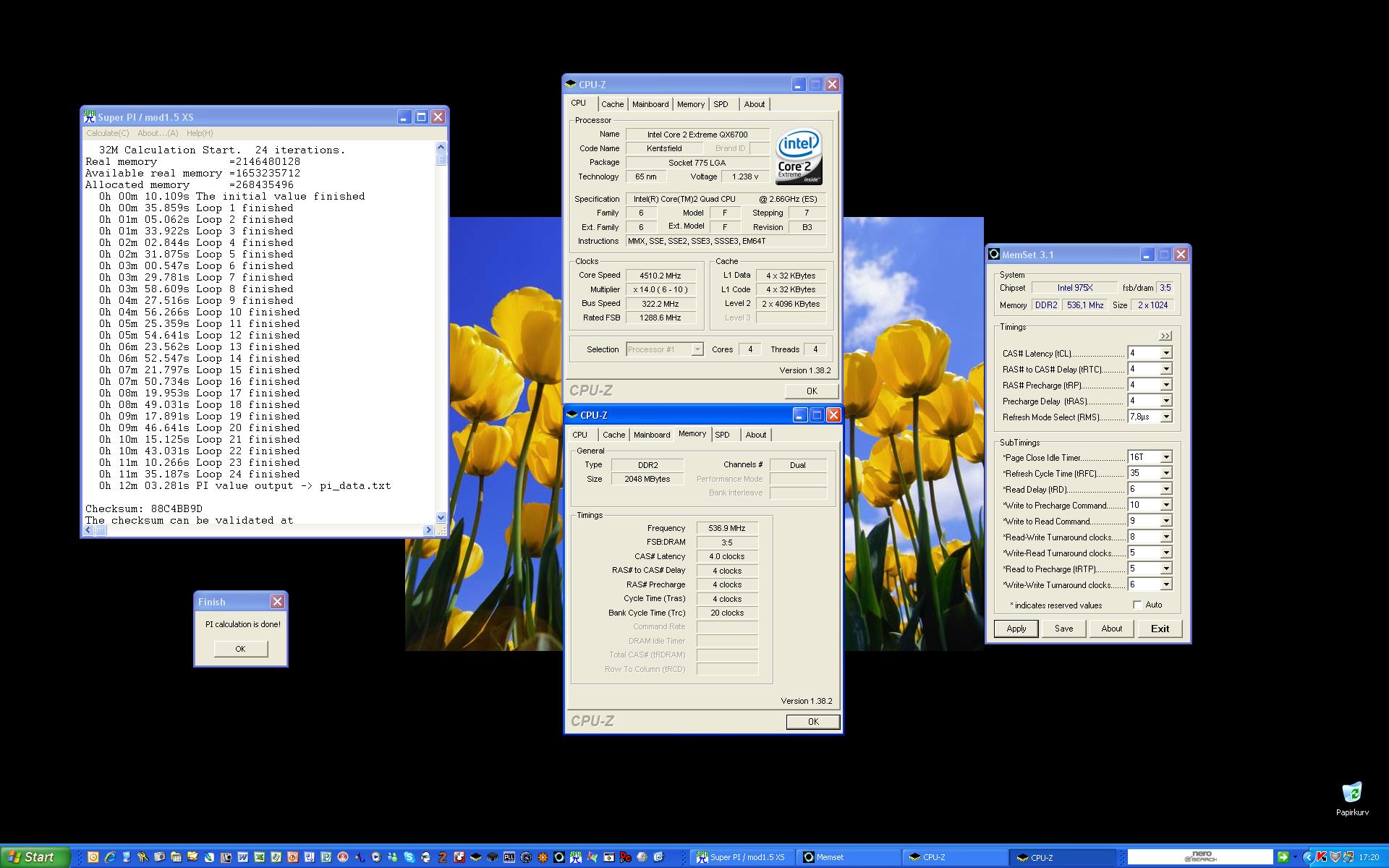Click the first CPU-Z chip quick launch icon

476,857
